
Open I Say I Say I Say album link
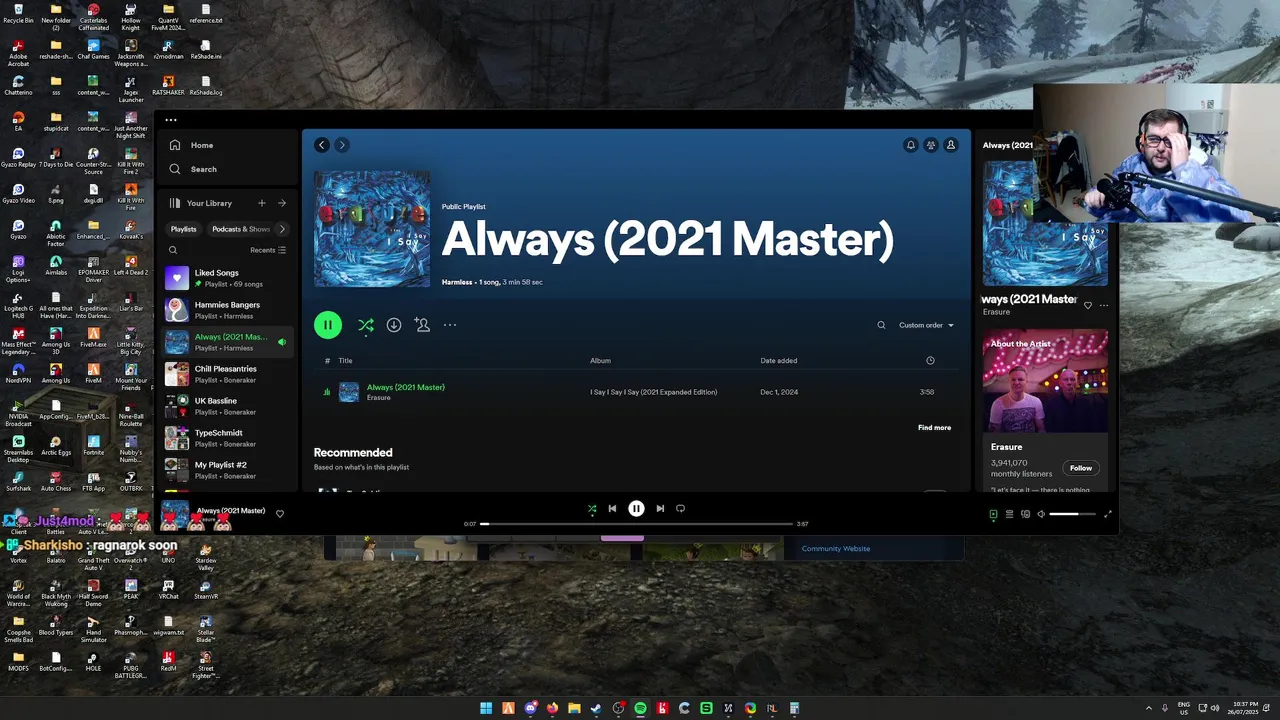coord(653,392)
